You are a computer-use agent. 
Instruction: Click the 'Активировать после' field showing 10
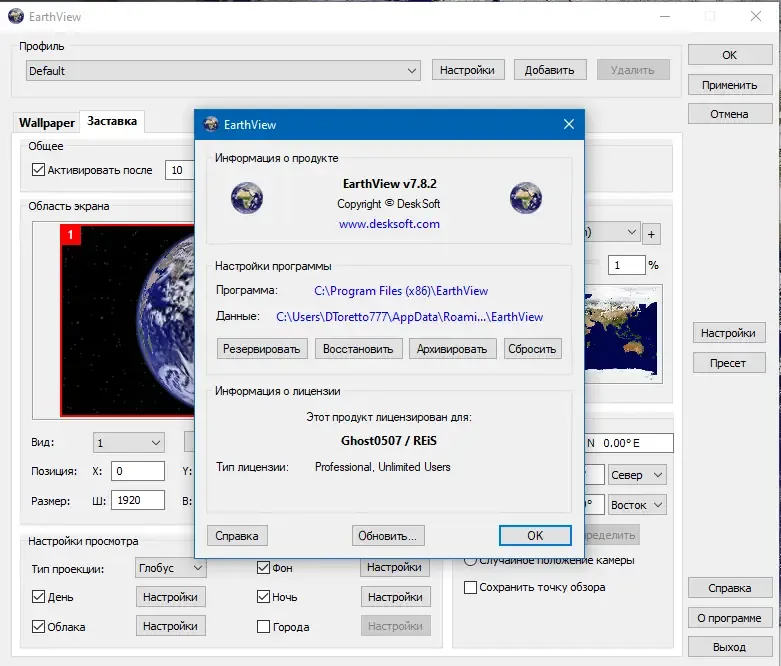(x=180, y=170)
